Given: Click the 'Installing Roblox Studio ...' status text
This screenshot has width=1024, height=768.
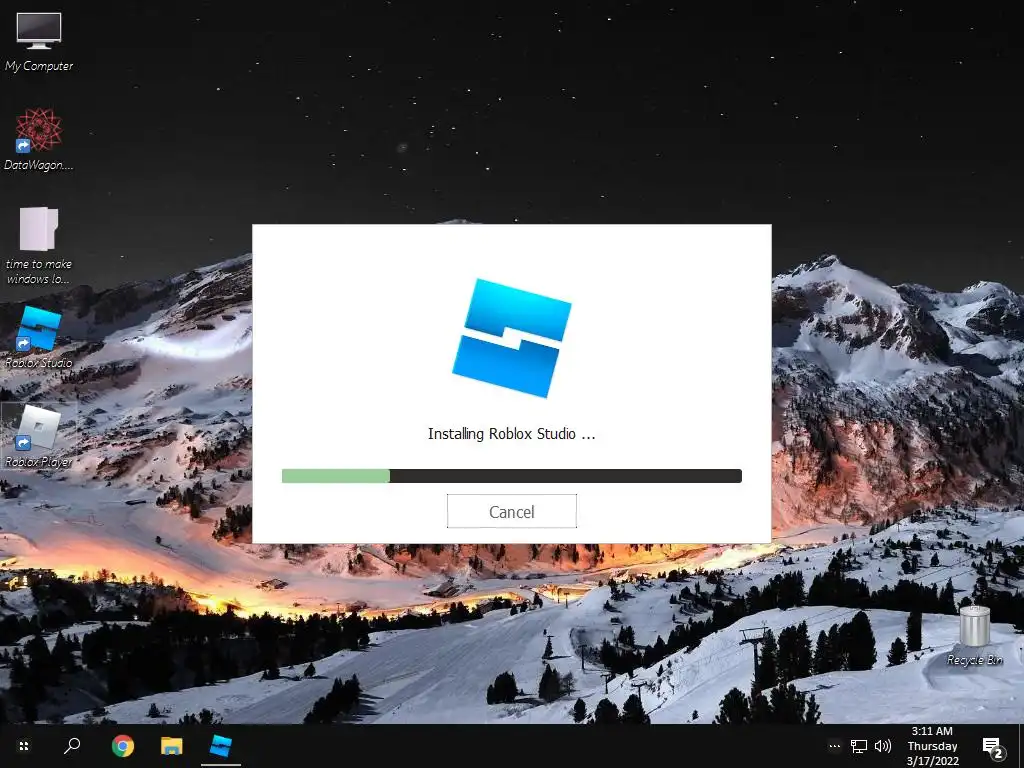Looking at the screenshot, I should (511, 434).
